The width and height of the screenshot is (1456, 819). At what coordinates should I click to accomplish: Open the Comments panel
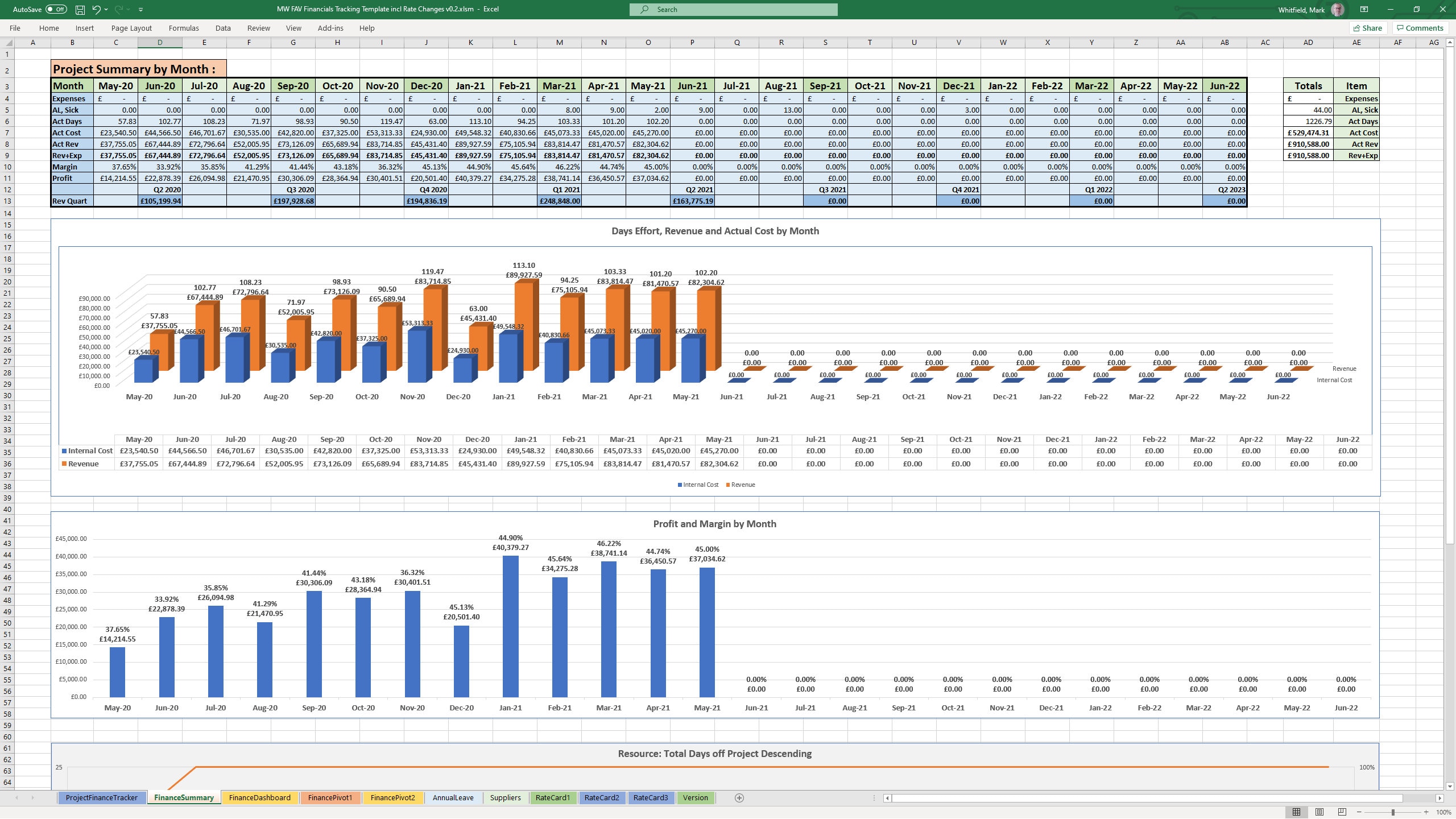click(x=1420, y=28)
